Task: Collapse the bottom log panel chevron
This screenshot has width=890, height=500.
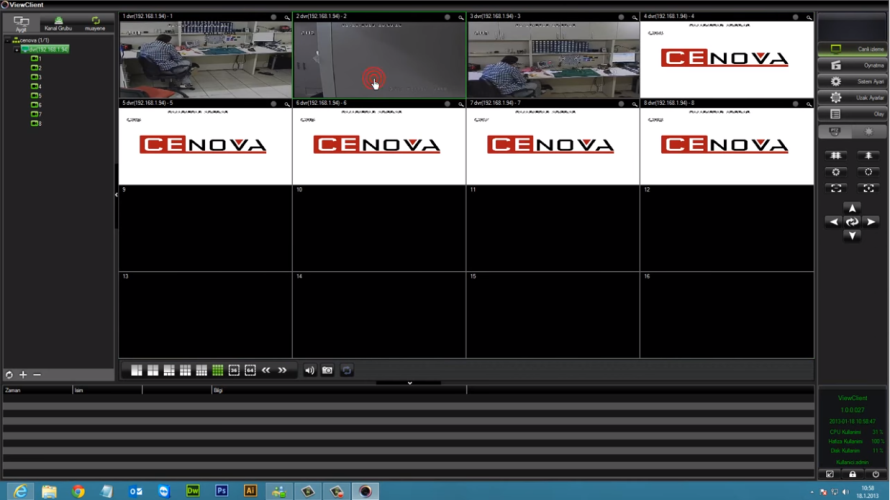Action: pos(409,383)
